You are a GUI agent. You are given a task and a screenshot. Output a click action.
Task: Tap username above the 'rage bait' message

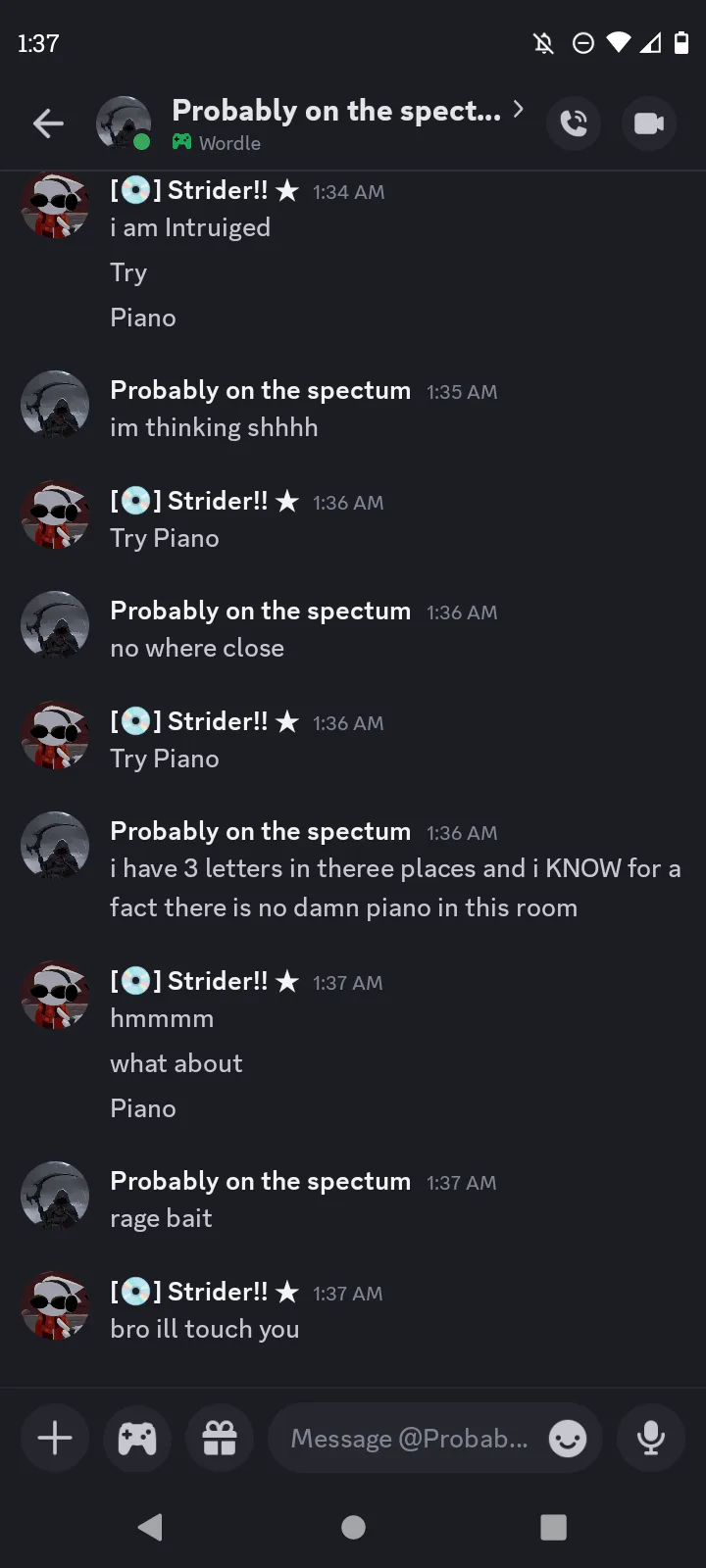[x=261, y=1181]
